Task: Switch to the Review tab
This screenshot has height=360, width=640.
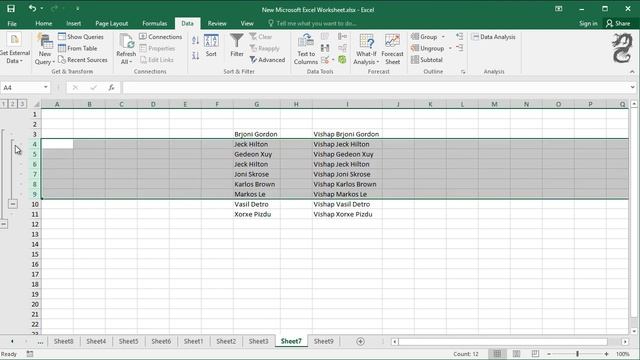Action: (x=217, y=23)
